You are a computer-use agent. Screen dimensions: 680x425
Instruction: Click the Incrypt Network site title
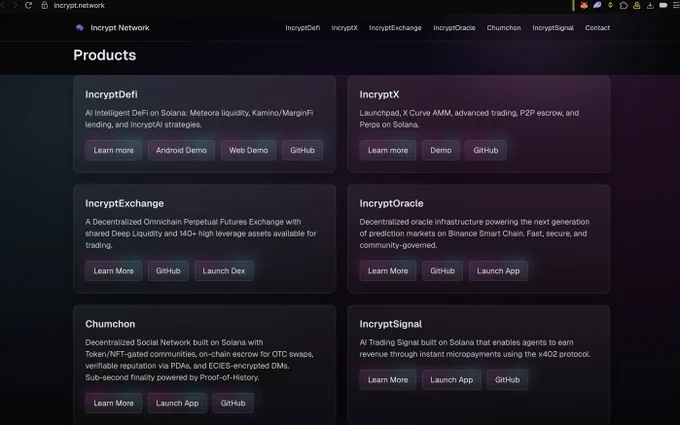120,28
